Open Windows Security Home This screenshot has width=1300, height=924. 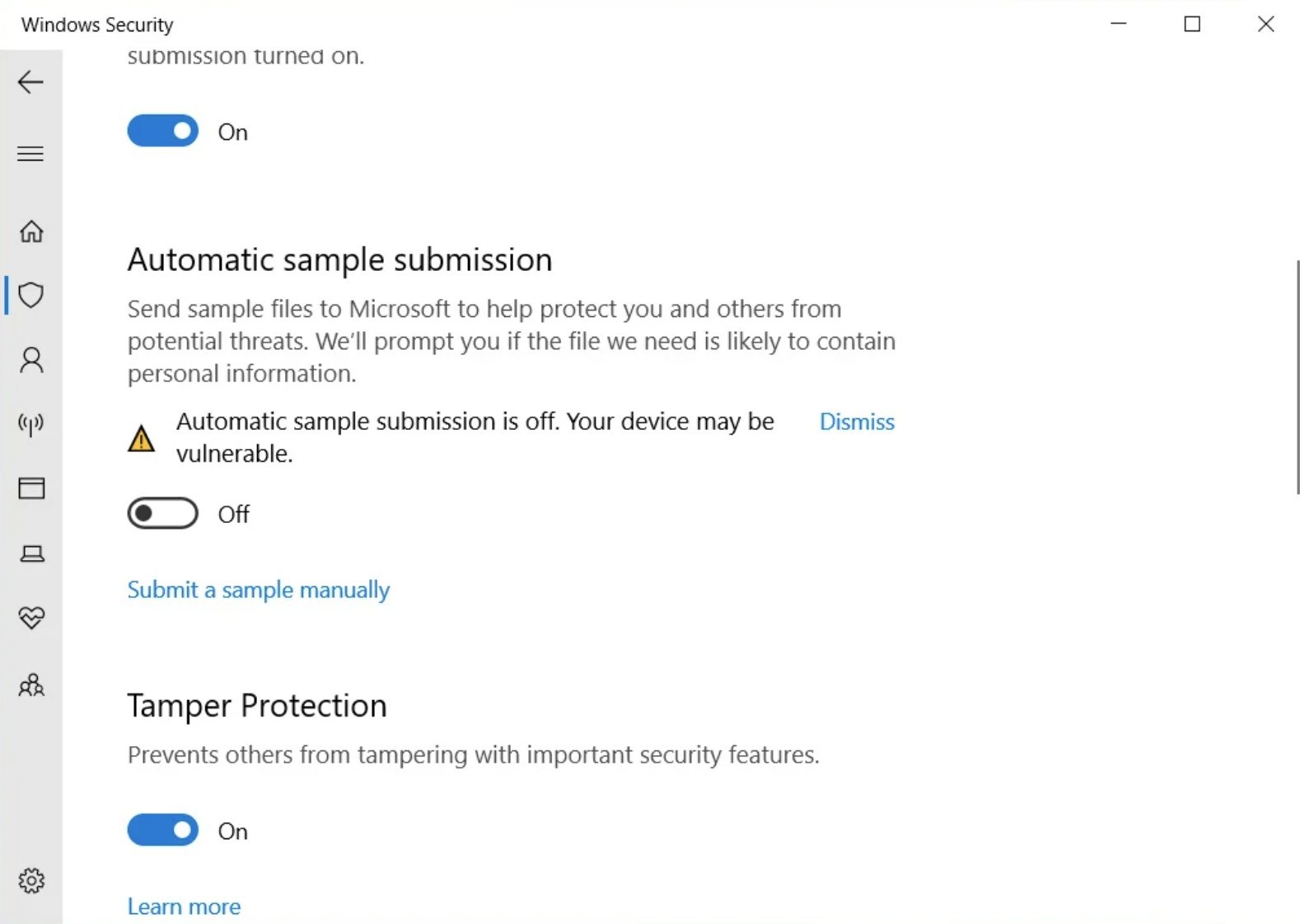pyautogui.click(x=30, y=231)
